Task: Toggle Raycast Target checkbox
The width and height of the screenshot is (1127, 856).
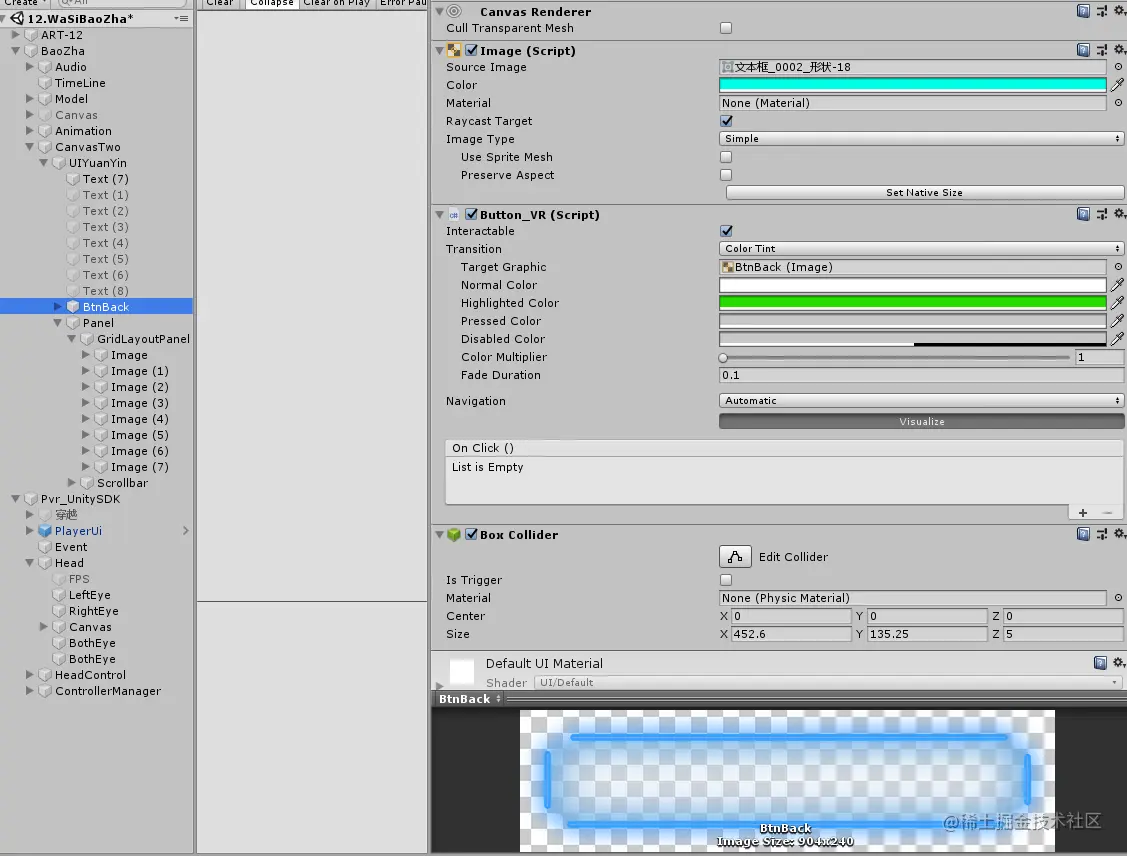Action: (x=726, y=121)
